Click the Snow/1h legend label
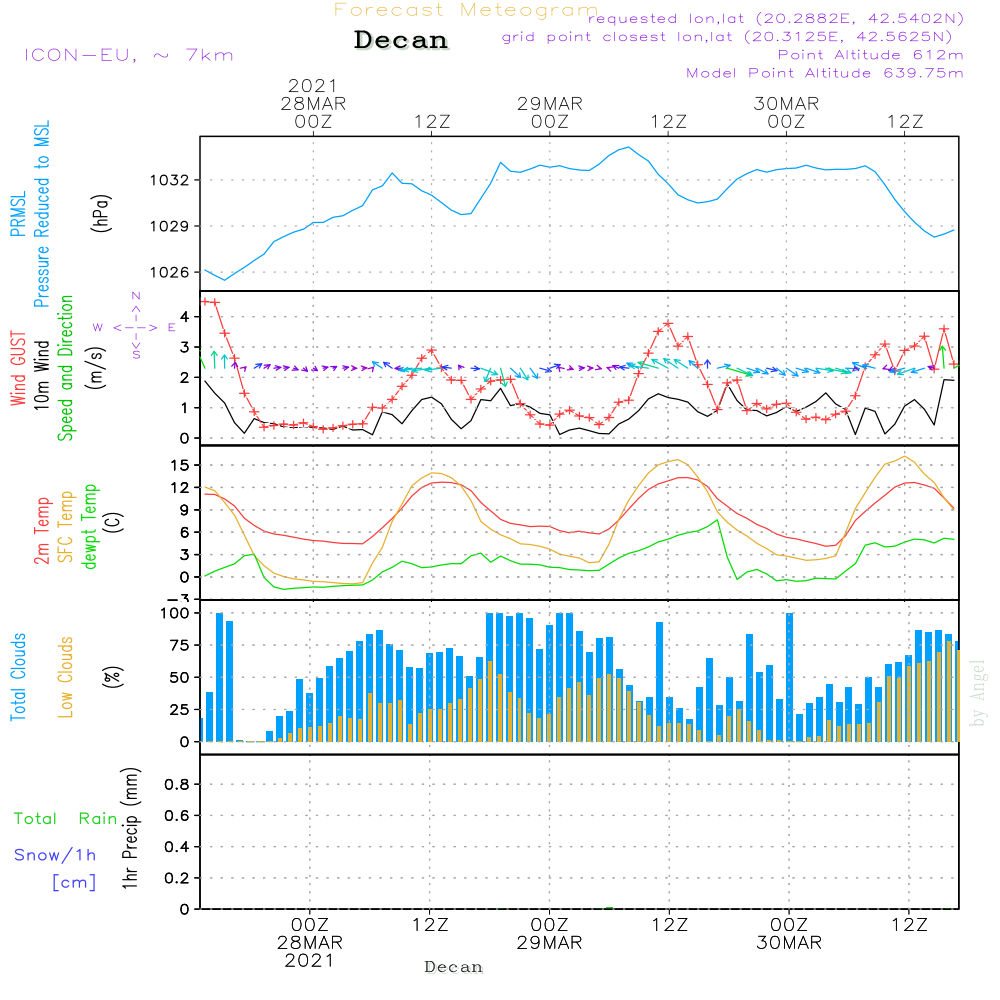This screenshot has width=1000, height=1000. 55,855
